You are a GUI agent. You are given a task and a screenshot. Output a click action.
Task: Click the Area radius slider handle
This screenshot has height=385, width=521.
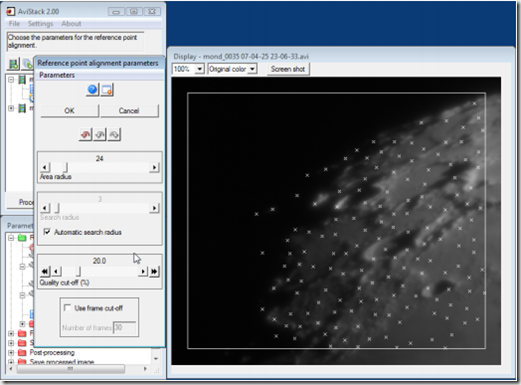(66, 167)
